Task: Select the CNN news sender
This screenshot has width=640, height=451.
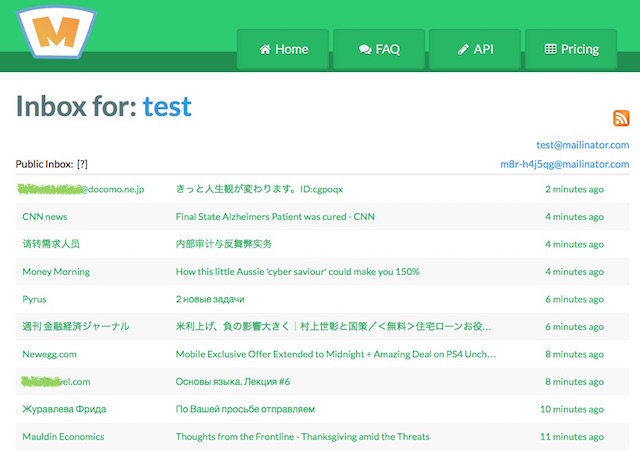Action: pyautogui.click(x=45, y=217)
